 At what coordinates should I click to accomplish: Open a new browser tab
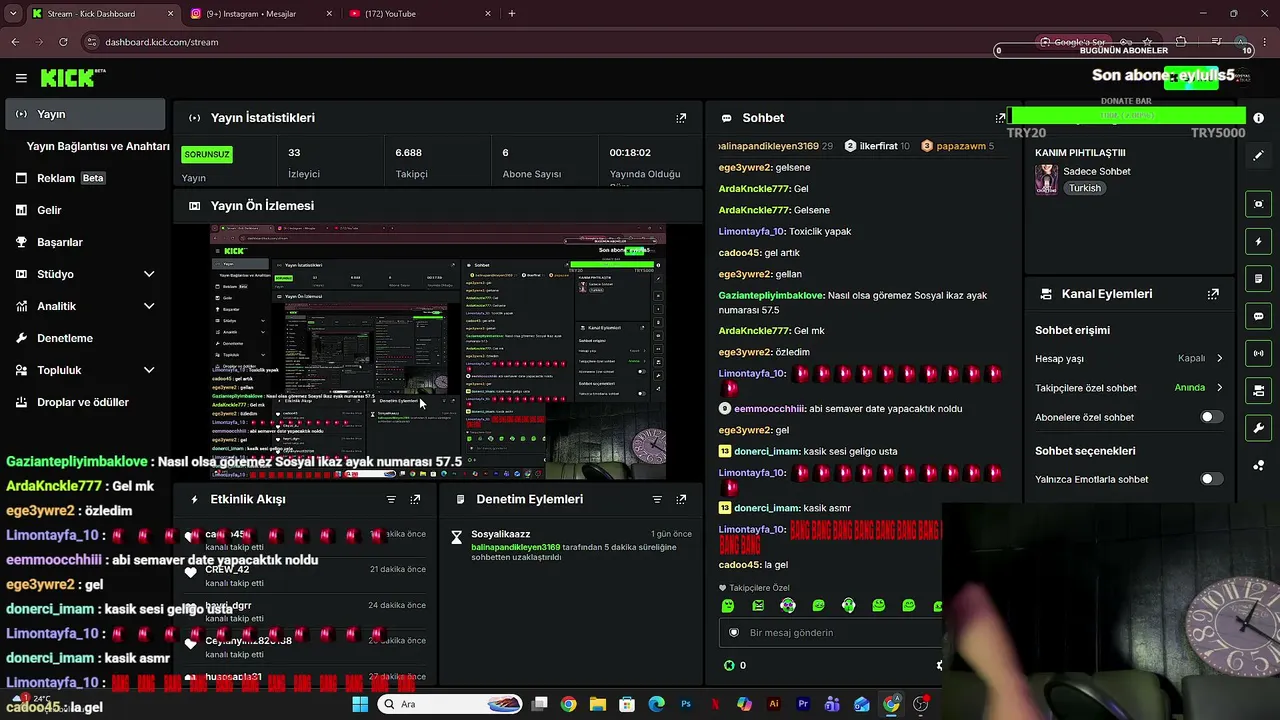tap(512, 14)
